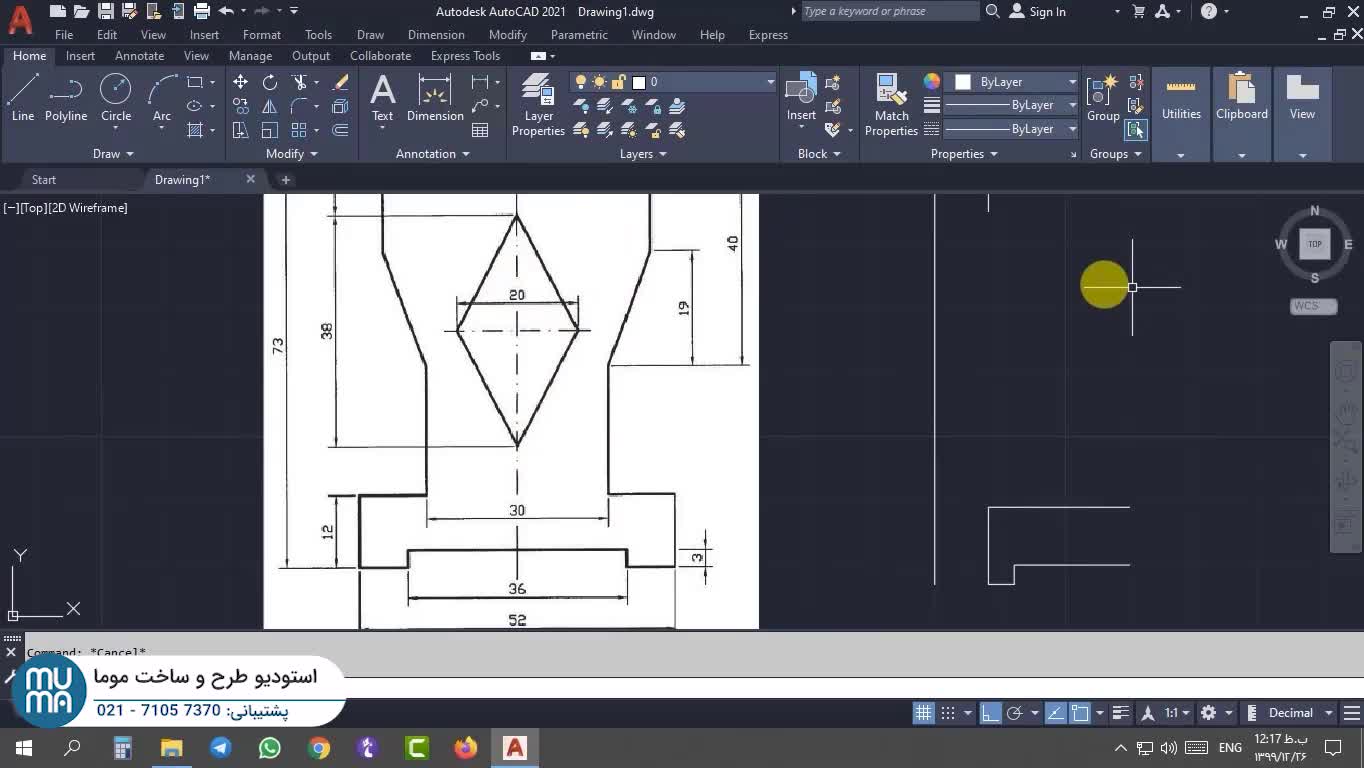Viewport: 1364px width, 768px height.
Task: Open the Express menu
Action: [767, 35]
